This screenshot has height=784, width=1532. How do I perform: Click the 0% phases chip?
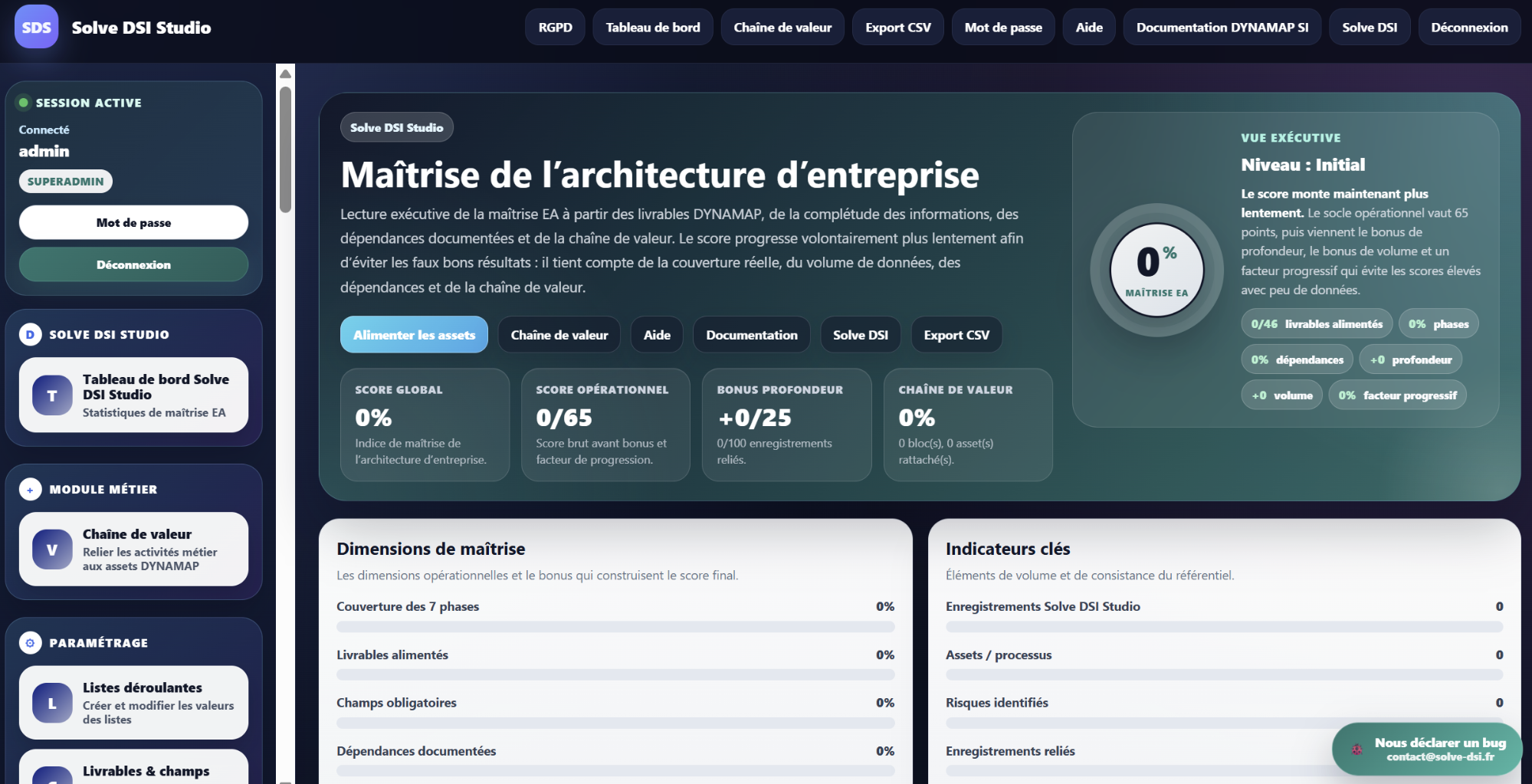coord(1439,324)
